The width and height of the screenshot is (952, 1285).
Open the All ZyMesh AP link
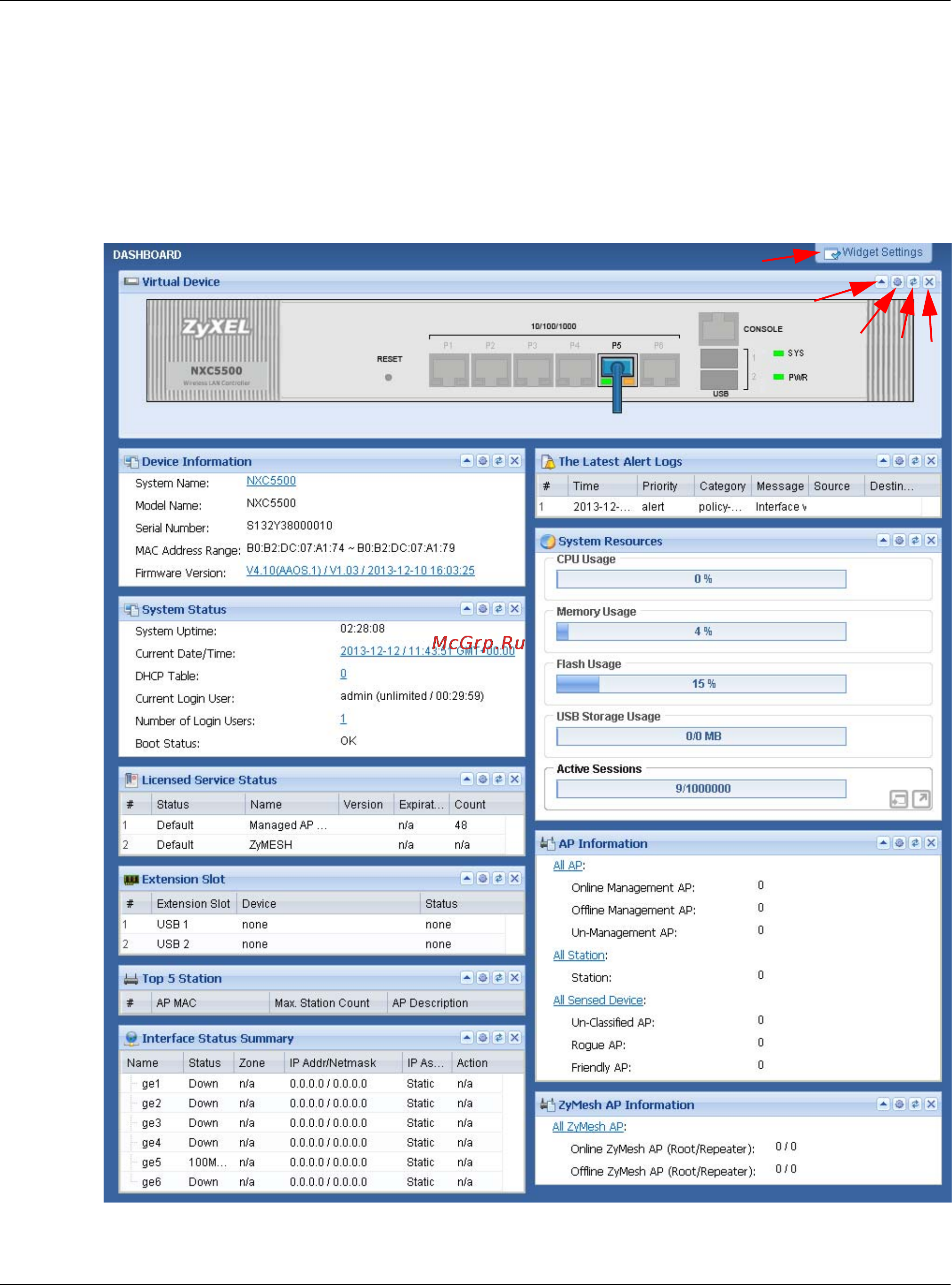point(588,1127)
